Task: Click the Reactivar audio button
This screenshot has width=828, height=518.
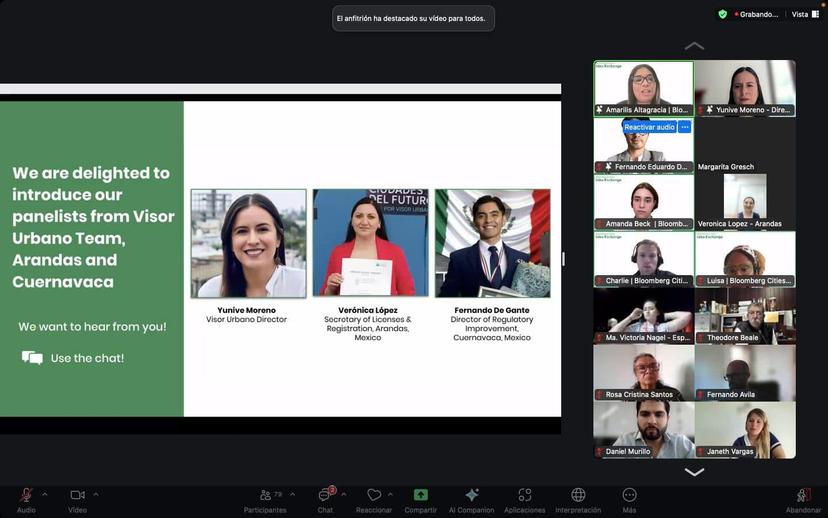Action: point(649,127)
